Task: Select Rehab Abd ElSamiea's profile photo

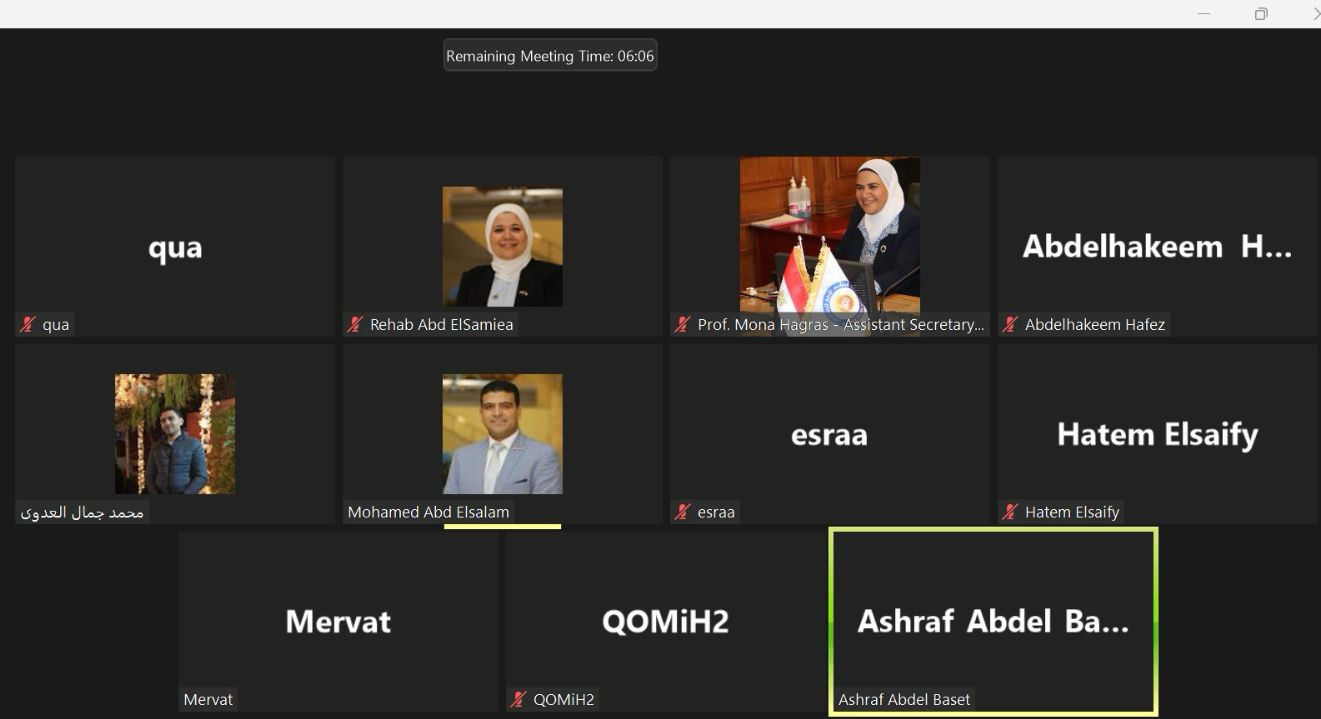Action: pos(502,247)
